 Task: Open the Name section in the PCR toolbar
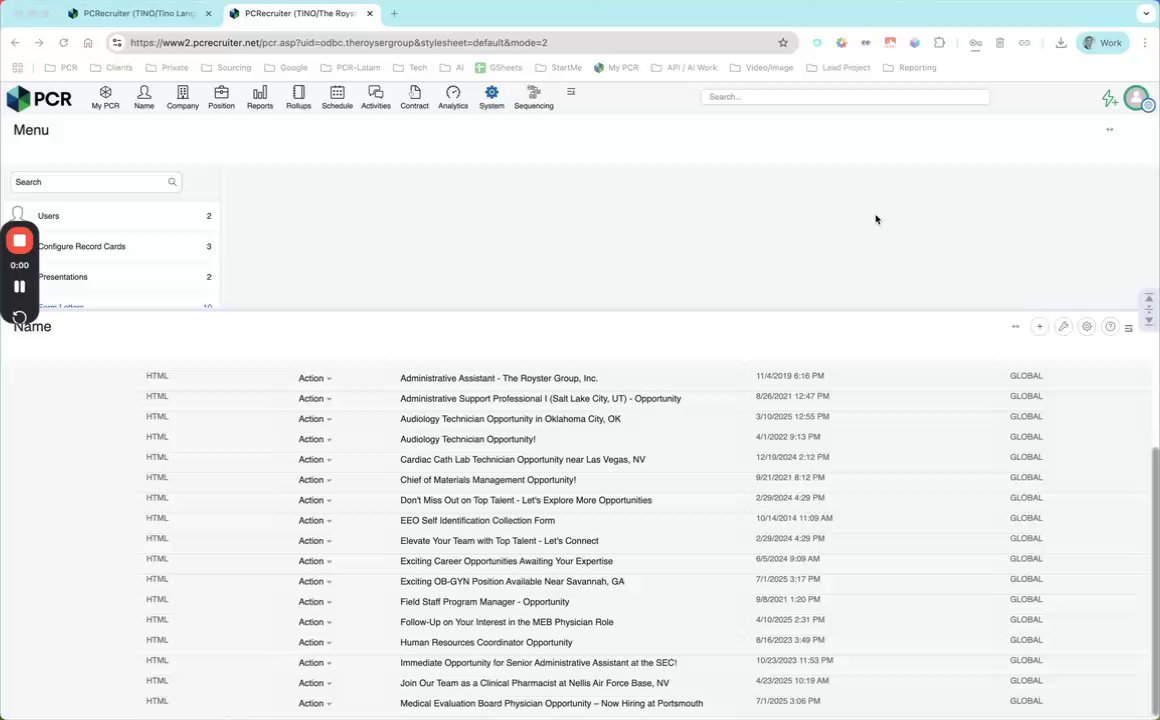point(144,97)
